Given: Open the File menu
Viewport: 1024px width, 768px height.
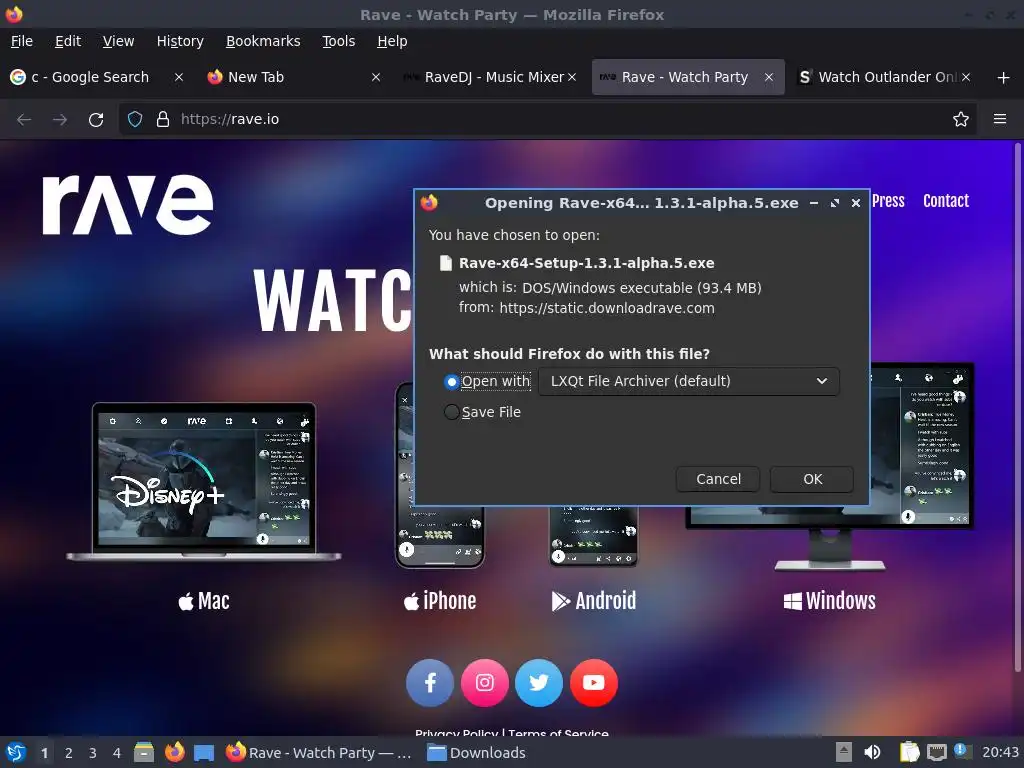Looking at the screenshot, I should (x=22, y=41).
